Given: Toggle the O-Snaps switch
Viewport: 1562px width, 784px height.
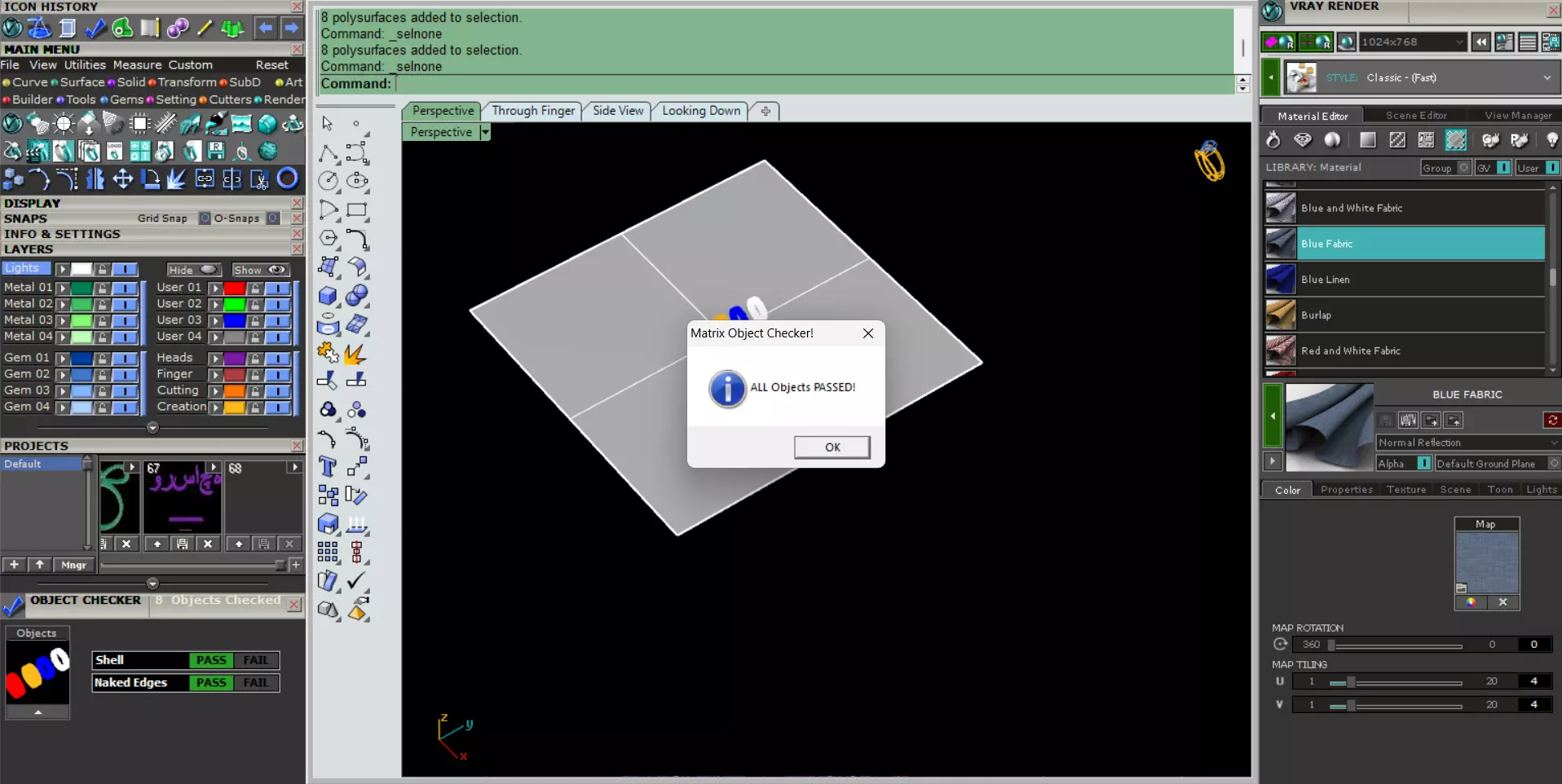Looking at the screenshot, I should (273, 218).
